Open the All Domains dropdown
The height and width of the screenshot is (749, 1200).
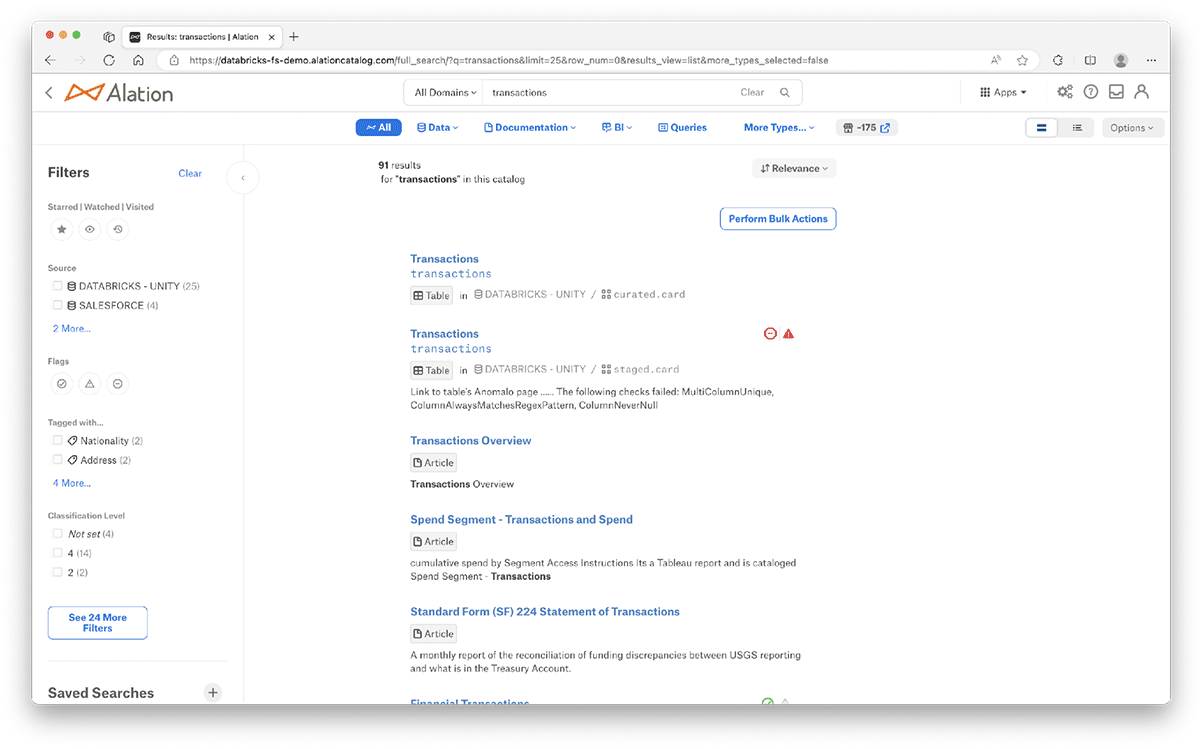click(445, 92)
